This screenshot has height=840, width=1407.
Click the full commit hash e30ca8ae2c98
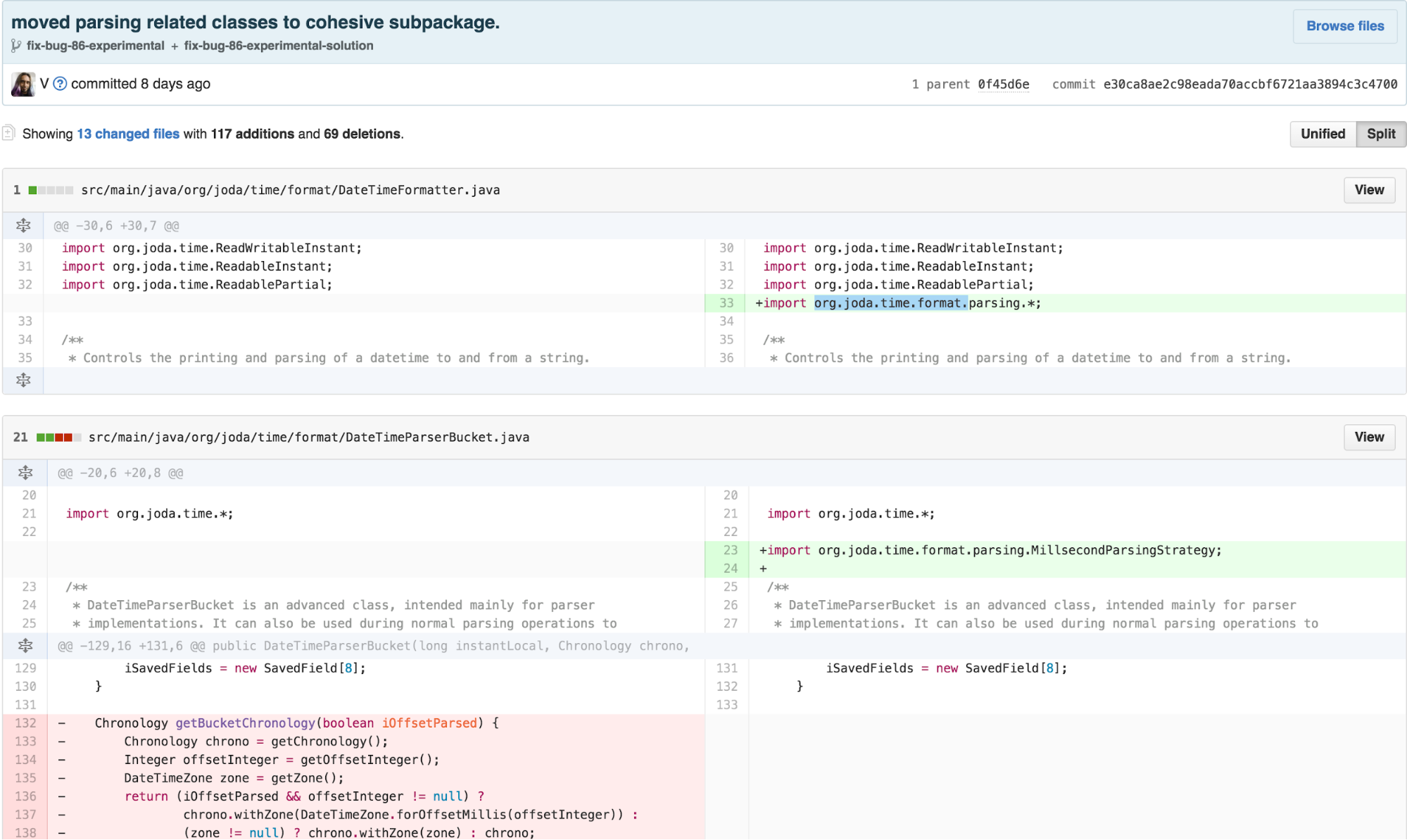coord(1250,84)
